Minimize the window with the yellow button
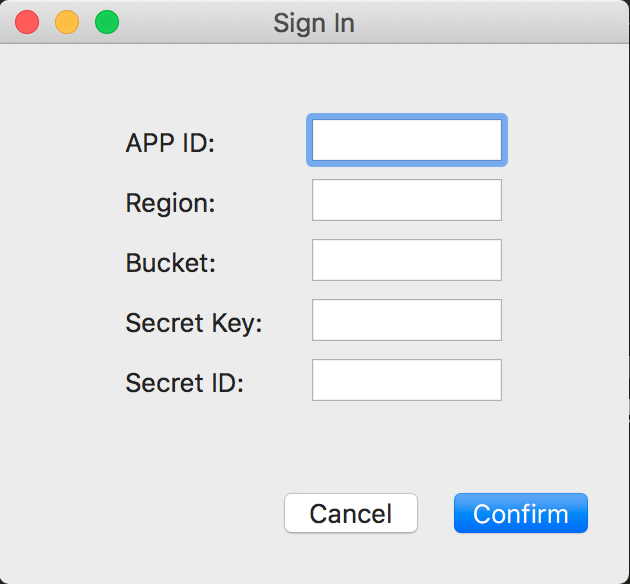 pos(67,22)
